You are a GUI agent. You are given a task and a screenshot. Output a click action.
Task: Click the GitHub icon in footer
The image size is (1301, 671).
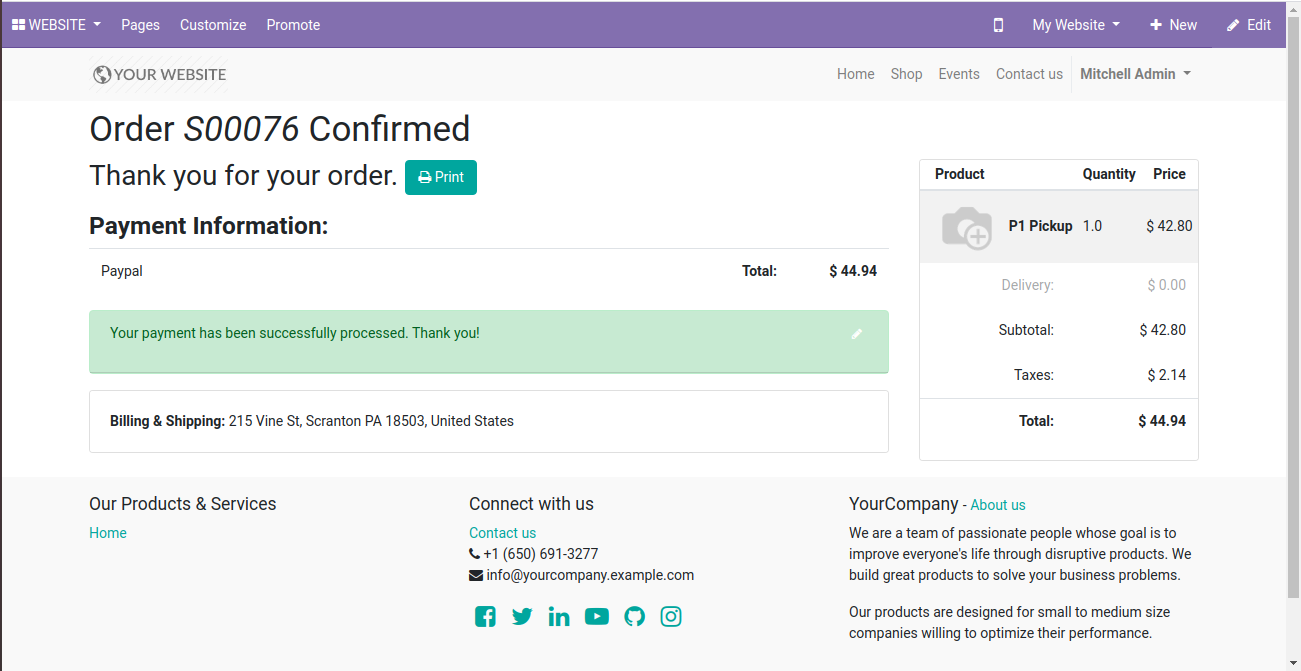pyautogui.click(x=634, y=617)
